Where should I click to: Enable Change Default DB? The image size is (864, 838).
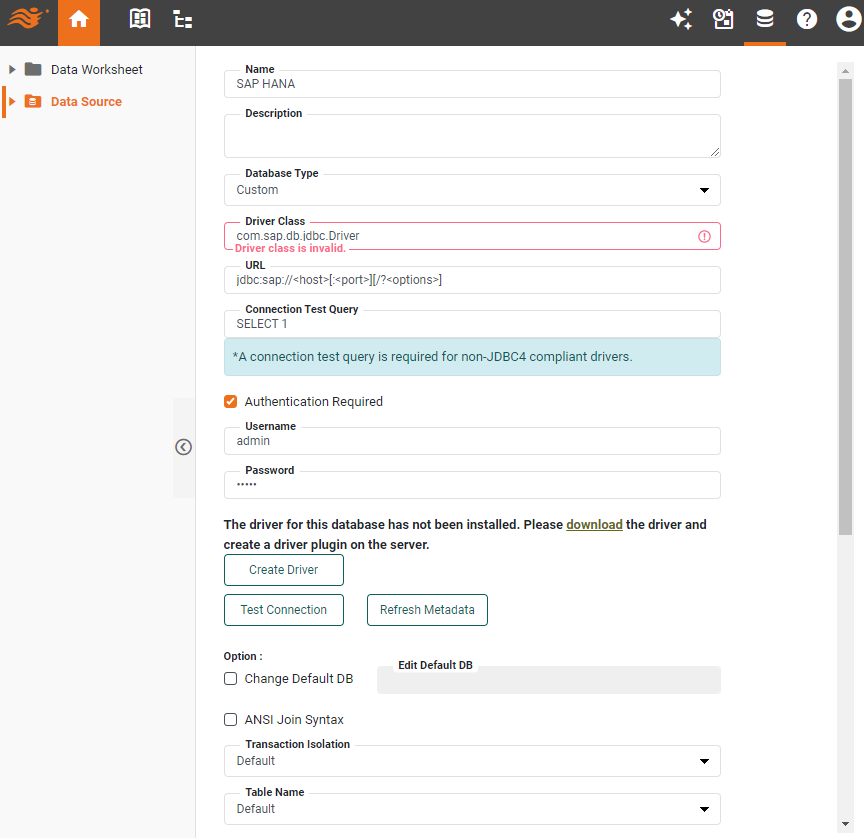click(x=230, y=678)
